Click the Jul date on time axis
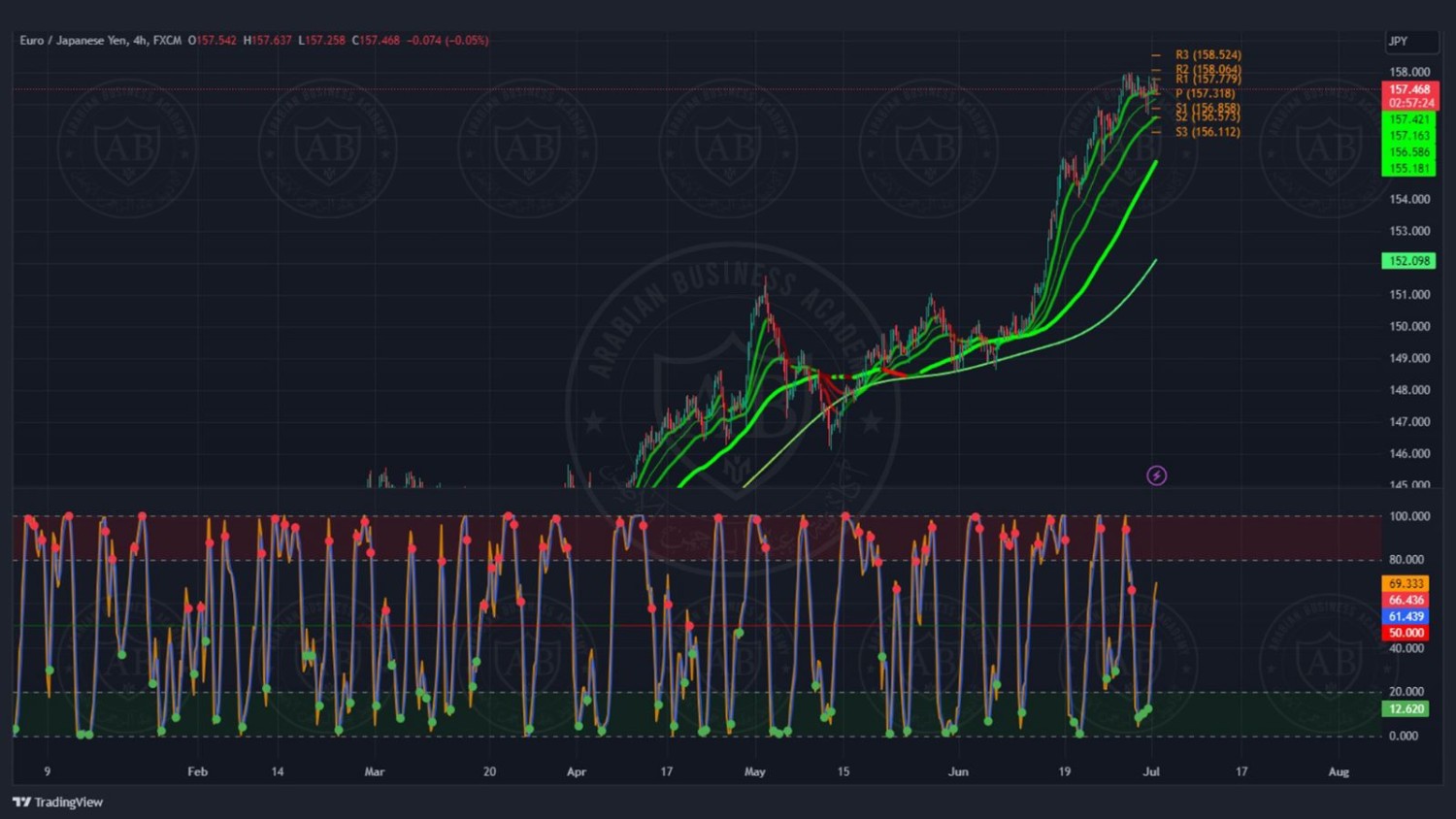This screenshot has height=819, width=1456. [x=1151, y=772]
